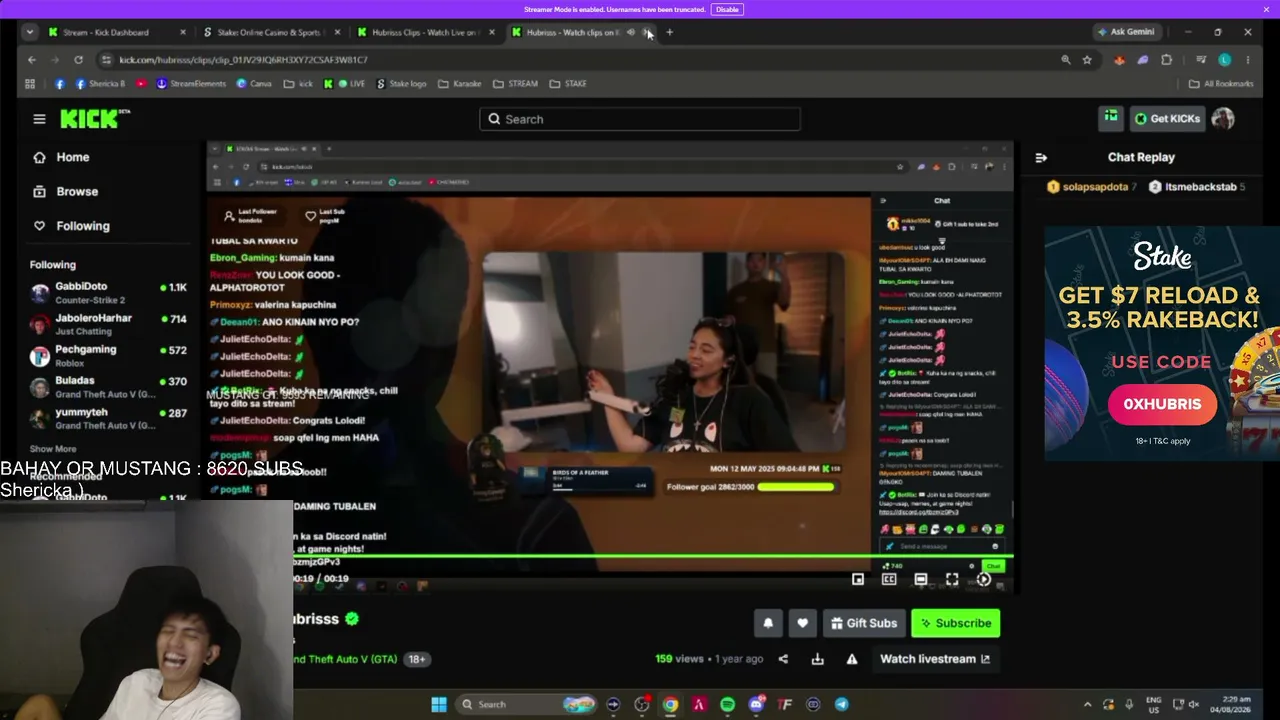Screen dimensions: 1280x720
Task: Click Watch livestream link
Action: coord(935,659)
